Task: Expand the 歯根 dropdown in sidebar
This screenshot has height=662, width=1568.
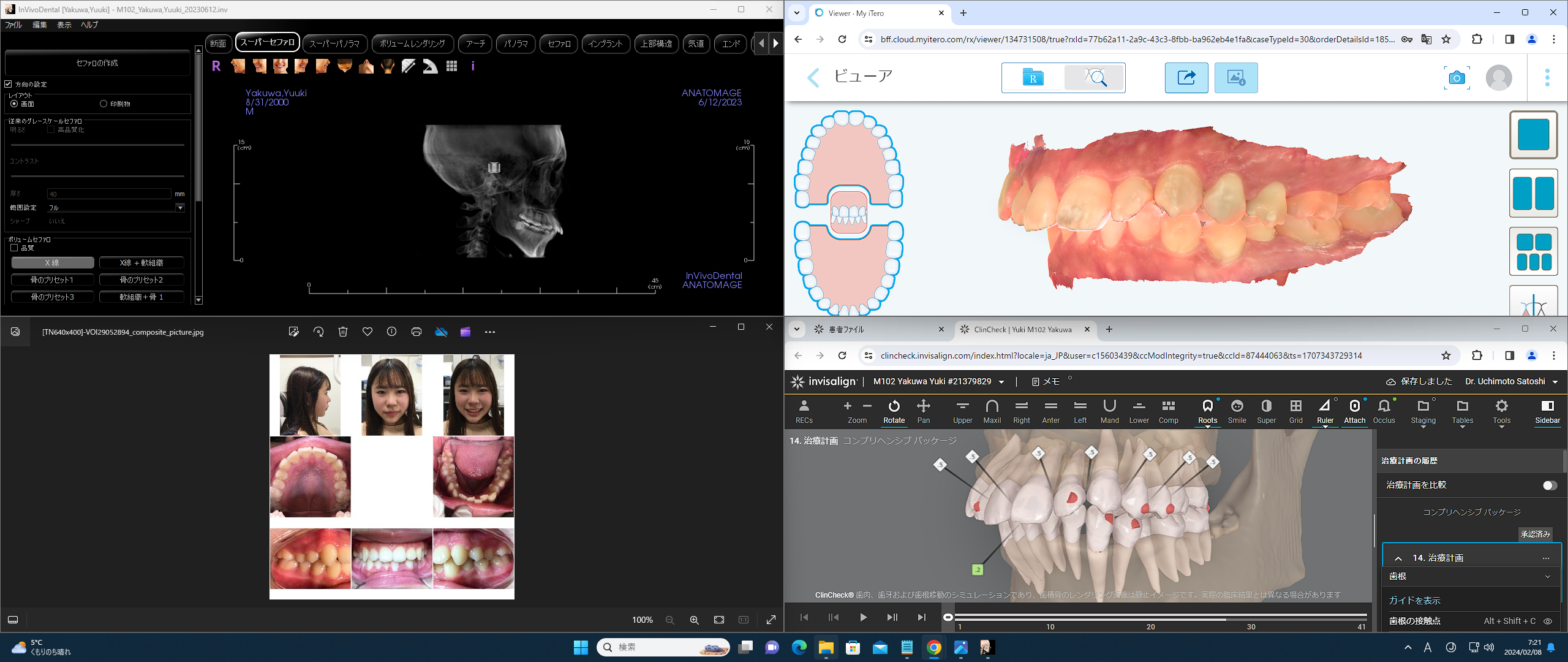Action: pyautogui.click(x=1547, y=576)
